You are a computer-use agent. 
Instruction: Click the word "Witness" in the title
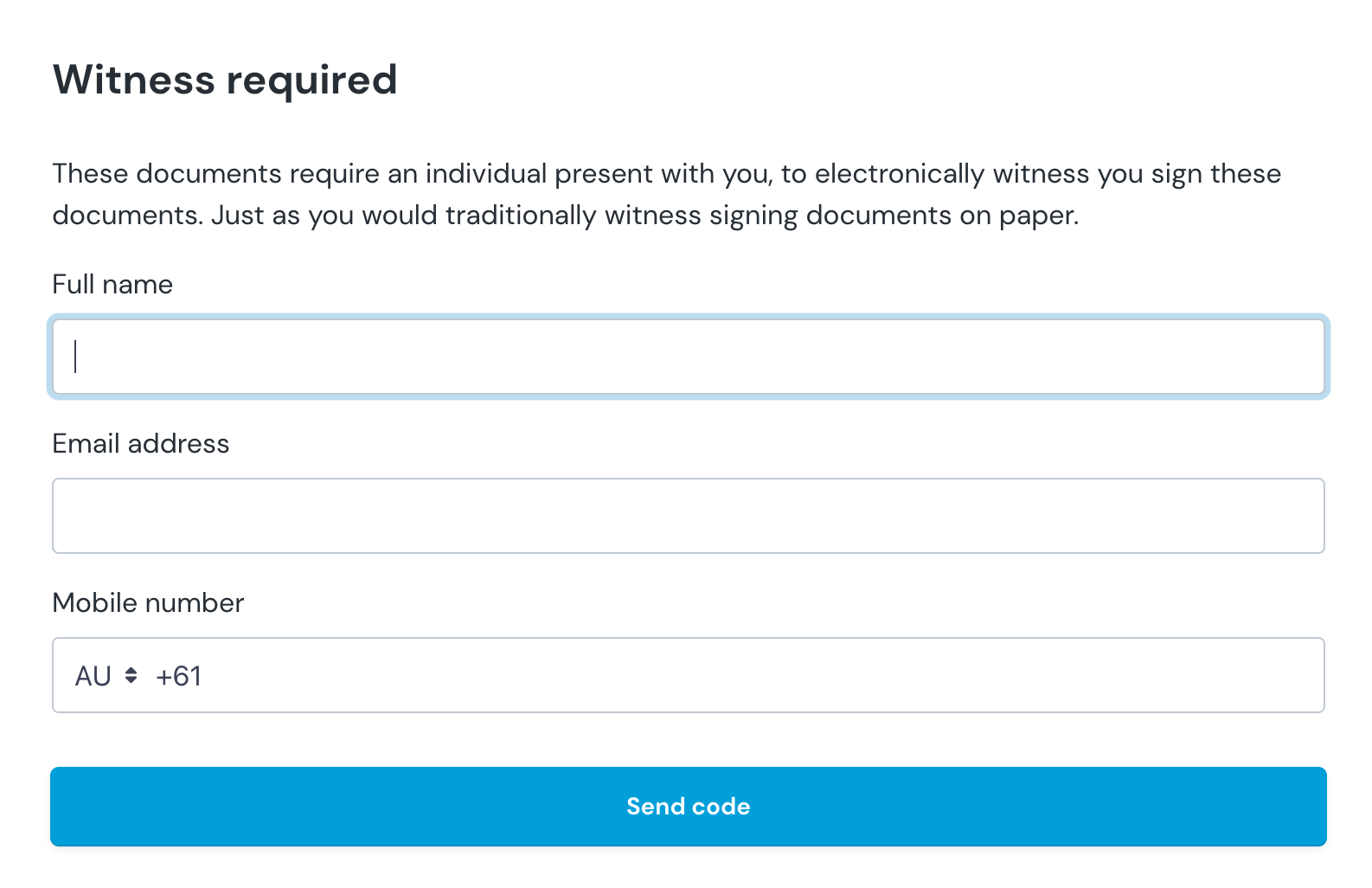tap(133, 80)
